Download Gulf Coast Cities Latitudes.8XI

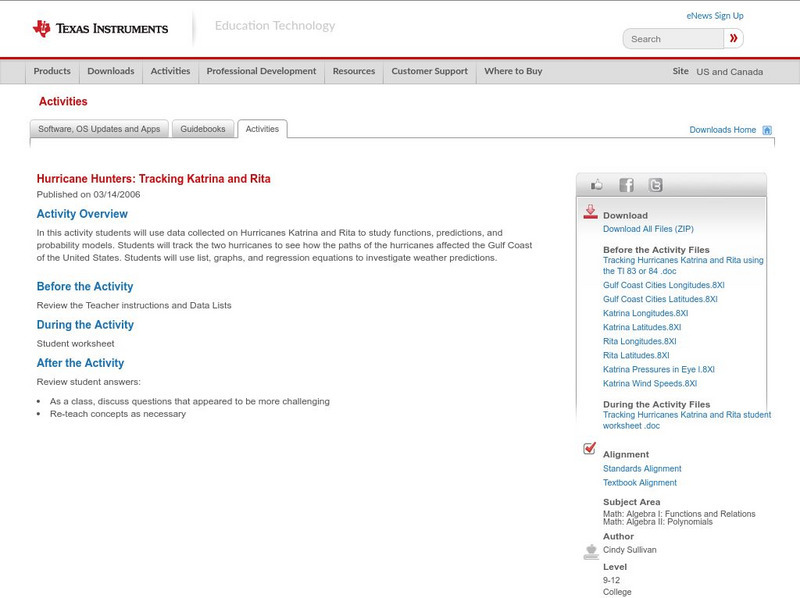[x=660, y=299]
